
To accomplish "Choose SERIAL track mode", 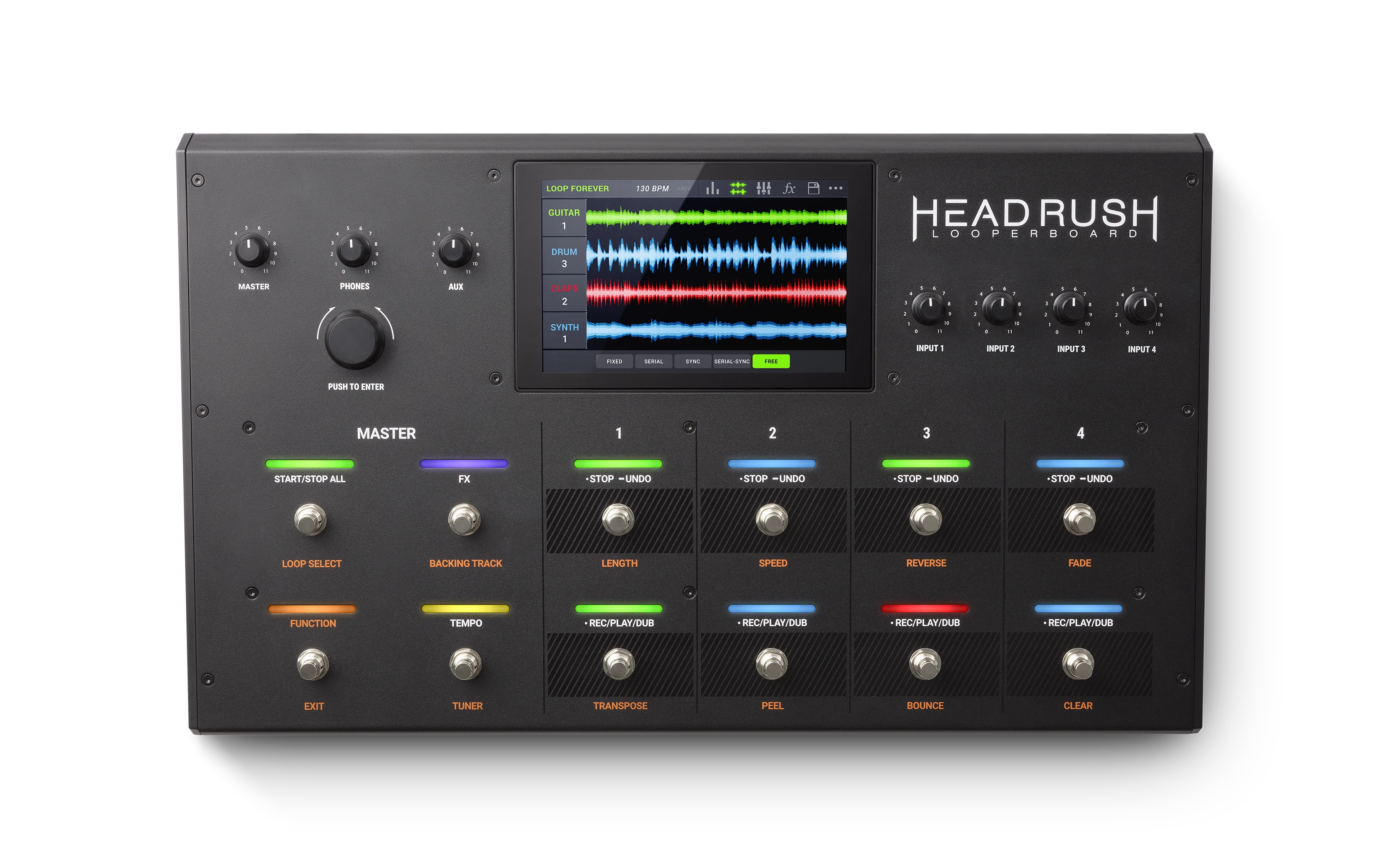I will [x=653, y=362].
